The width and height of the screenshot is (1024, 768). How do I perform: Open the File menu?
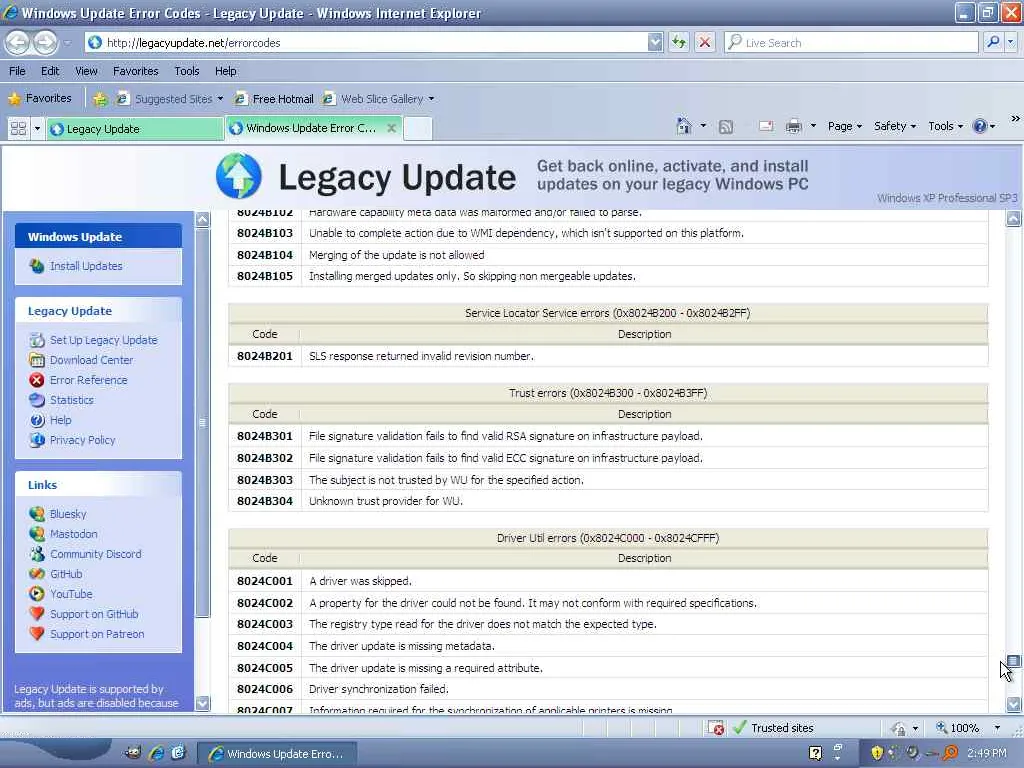[x=17, y=71]
